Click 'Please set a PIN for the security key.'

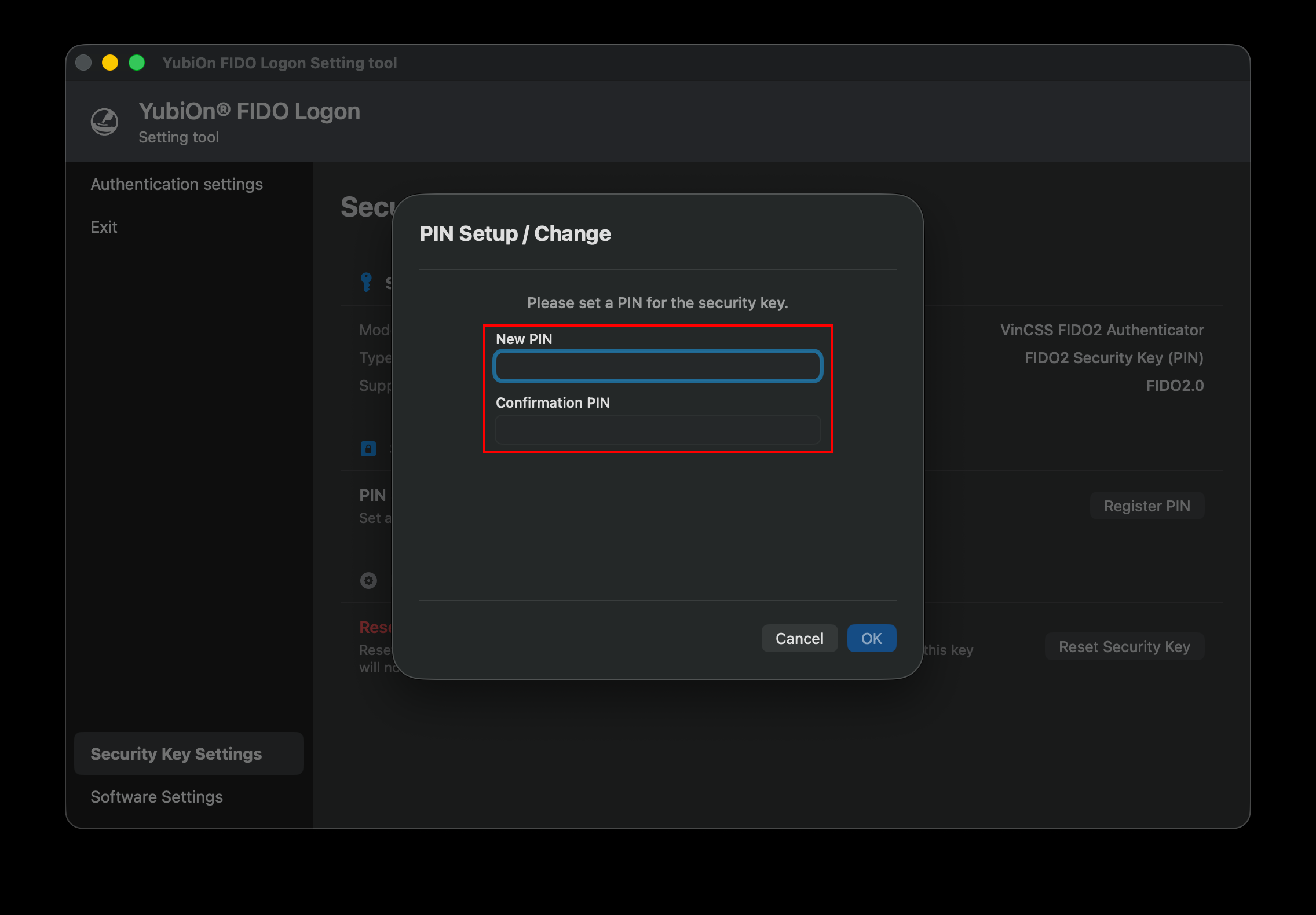(657, 302)
